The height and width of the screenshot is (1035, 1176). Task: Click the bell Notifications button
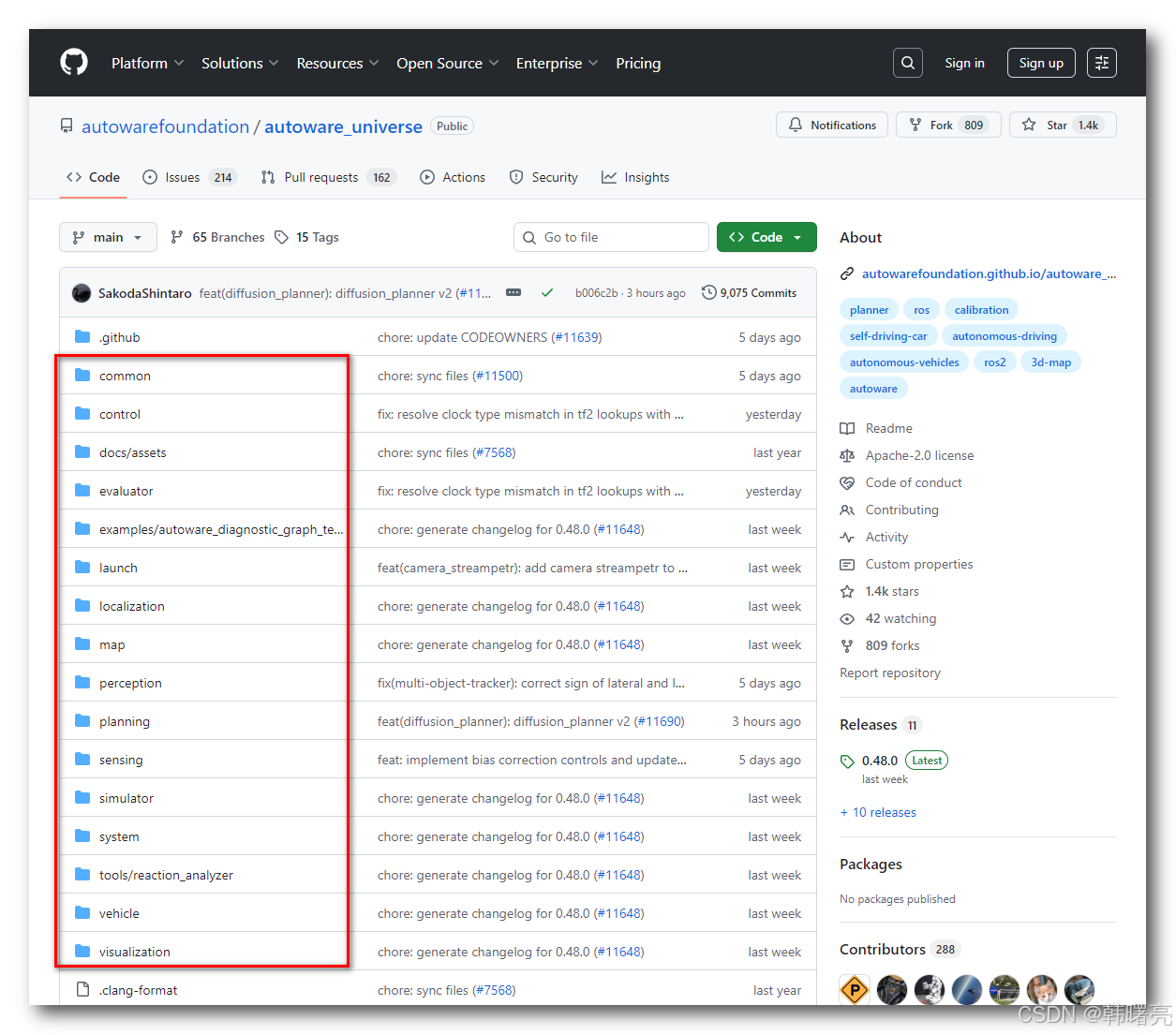832,125
